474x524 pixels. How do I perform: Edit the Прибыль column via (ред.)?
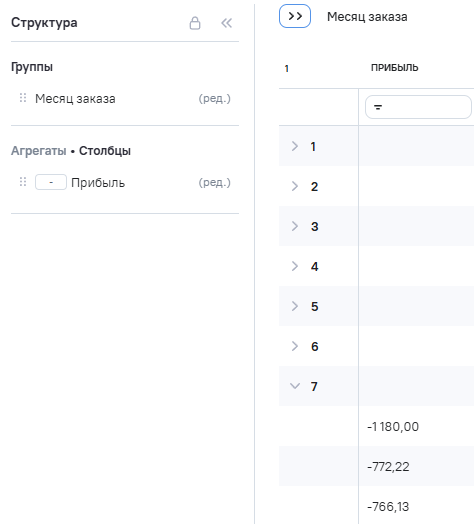(x=215, y=182)
